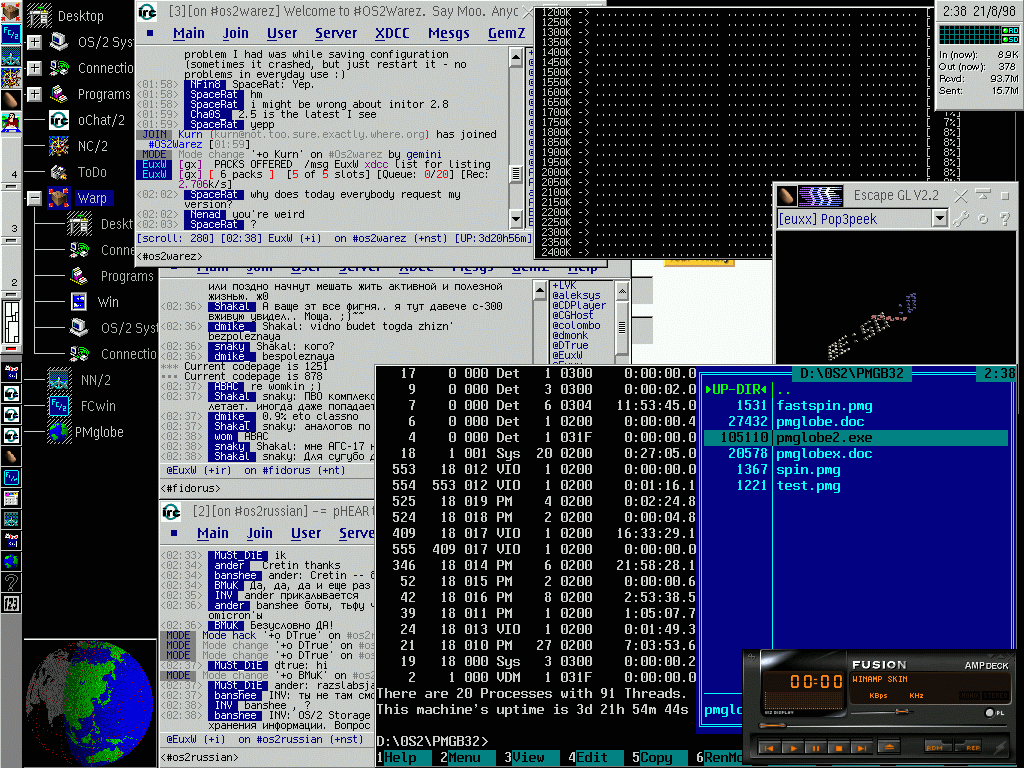Screen dimensions: 1024x768
Task: Select the Win icon under Warp
Action: coord(79,302)
